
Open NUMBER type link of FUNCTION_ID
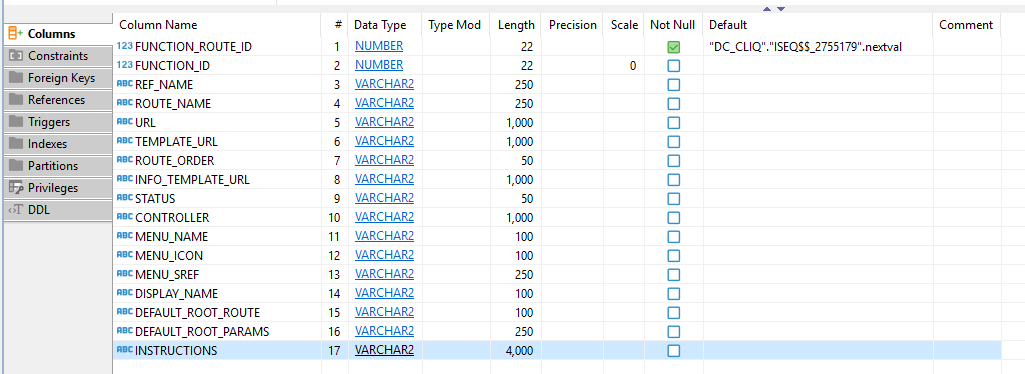[379, 65]
